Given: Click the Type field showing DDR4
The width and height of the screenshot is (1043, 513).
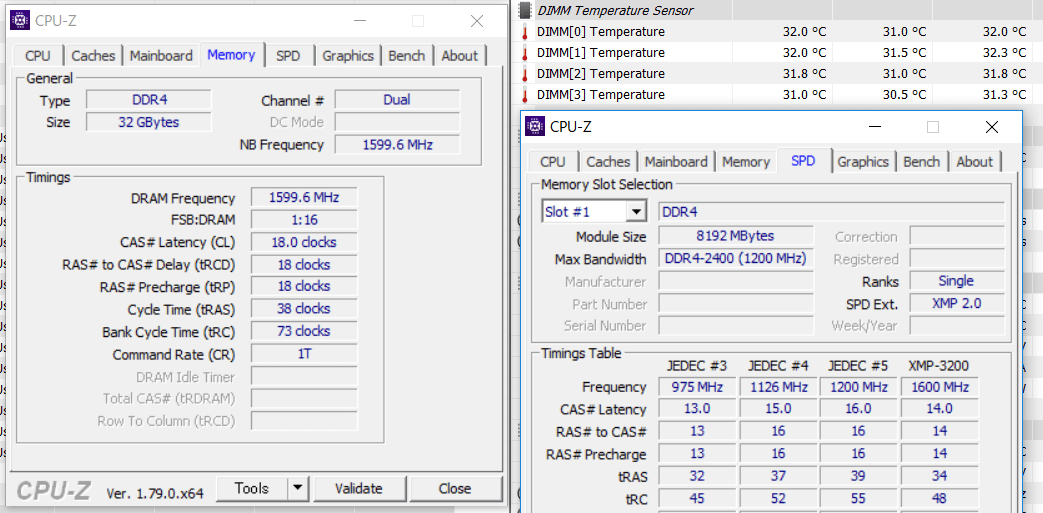Looking at the screenshot, I should [149, 100].
